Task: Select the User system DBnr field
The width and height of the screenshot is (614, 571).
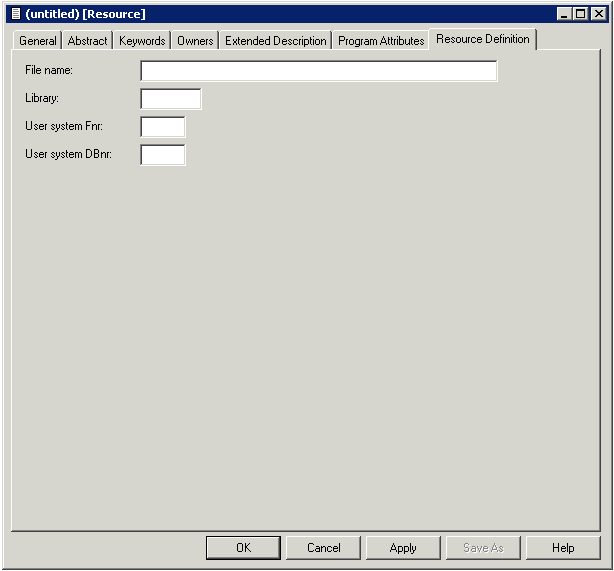Action: [x=163, y=155]
